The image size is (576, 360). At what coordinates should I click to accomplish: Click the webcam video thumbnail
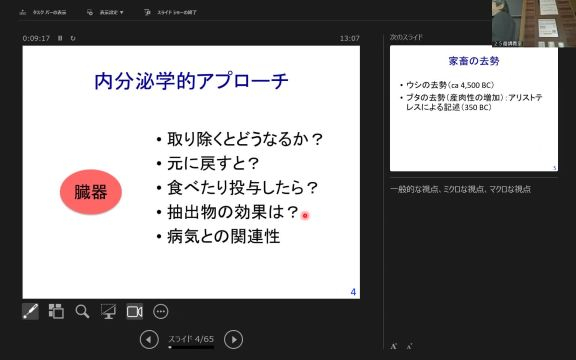pyautogui.click(x=534, y=24)
